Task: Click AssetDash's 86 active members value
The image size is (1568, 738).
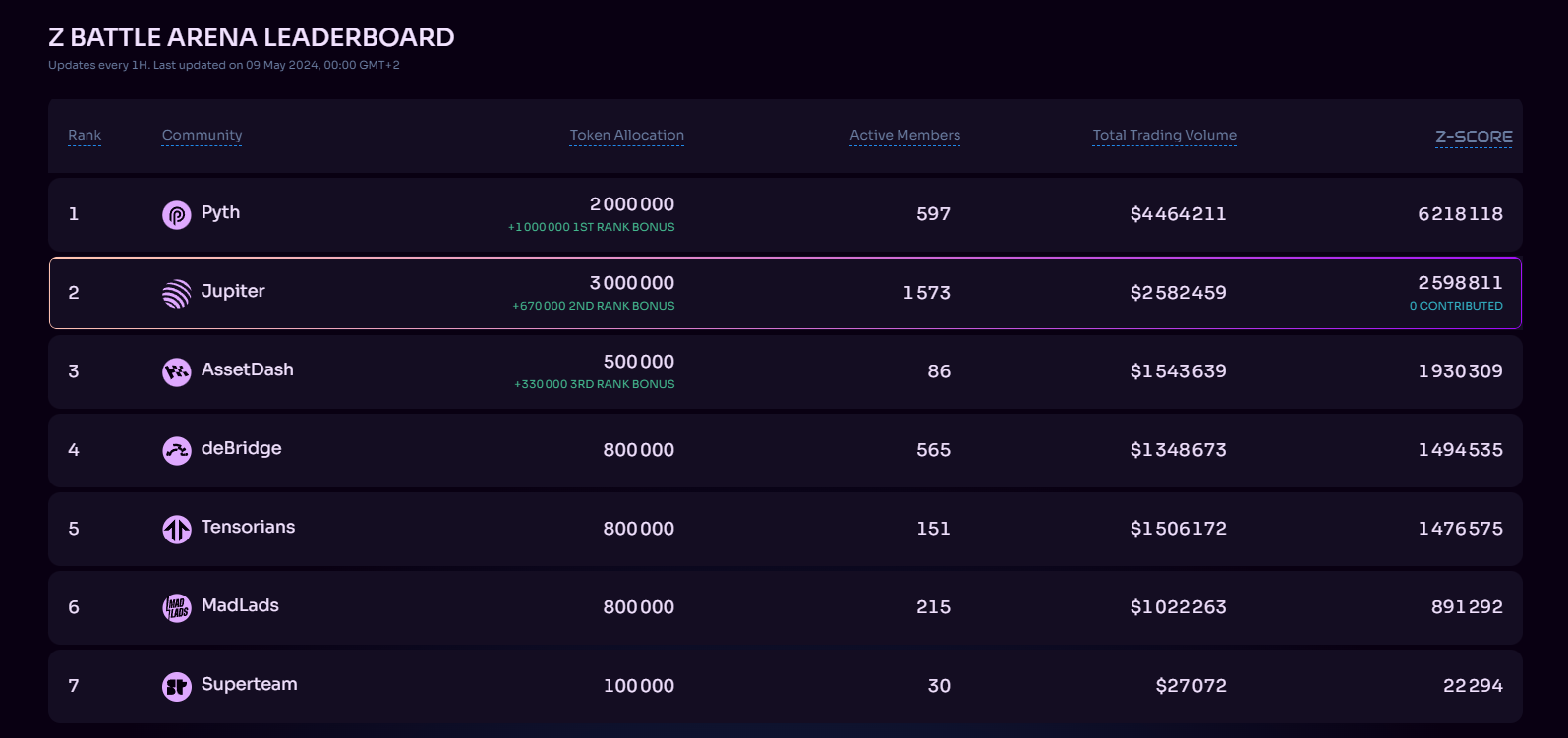Action: point(939,371)
